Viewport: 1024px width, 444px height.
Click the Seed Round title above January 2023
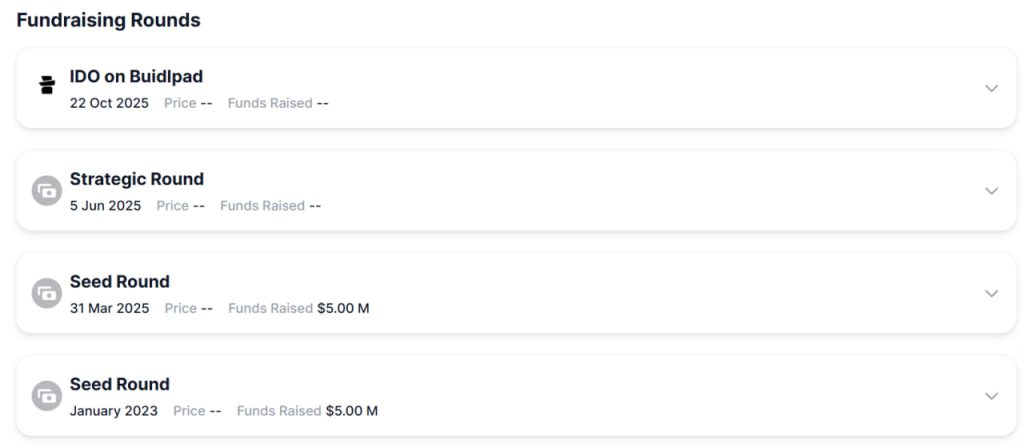(x=119, y=384)
